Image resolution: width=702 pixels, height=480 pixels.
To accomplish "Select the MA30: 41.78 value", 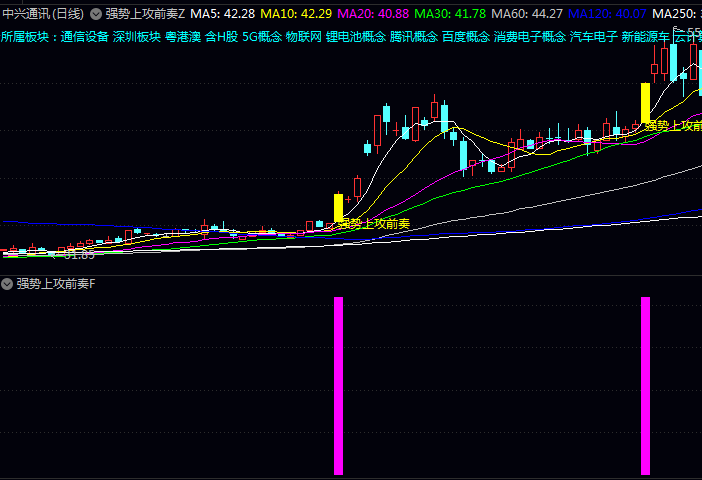I will click(450, 14).
